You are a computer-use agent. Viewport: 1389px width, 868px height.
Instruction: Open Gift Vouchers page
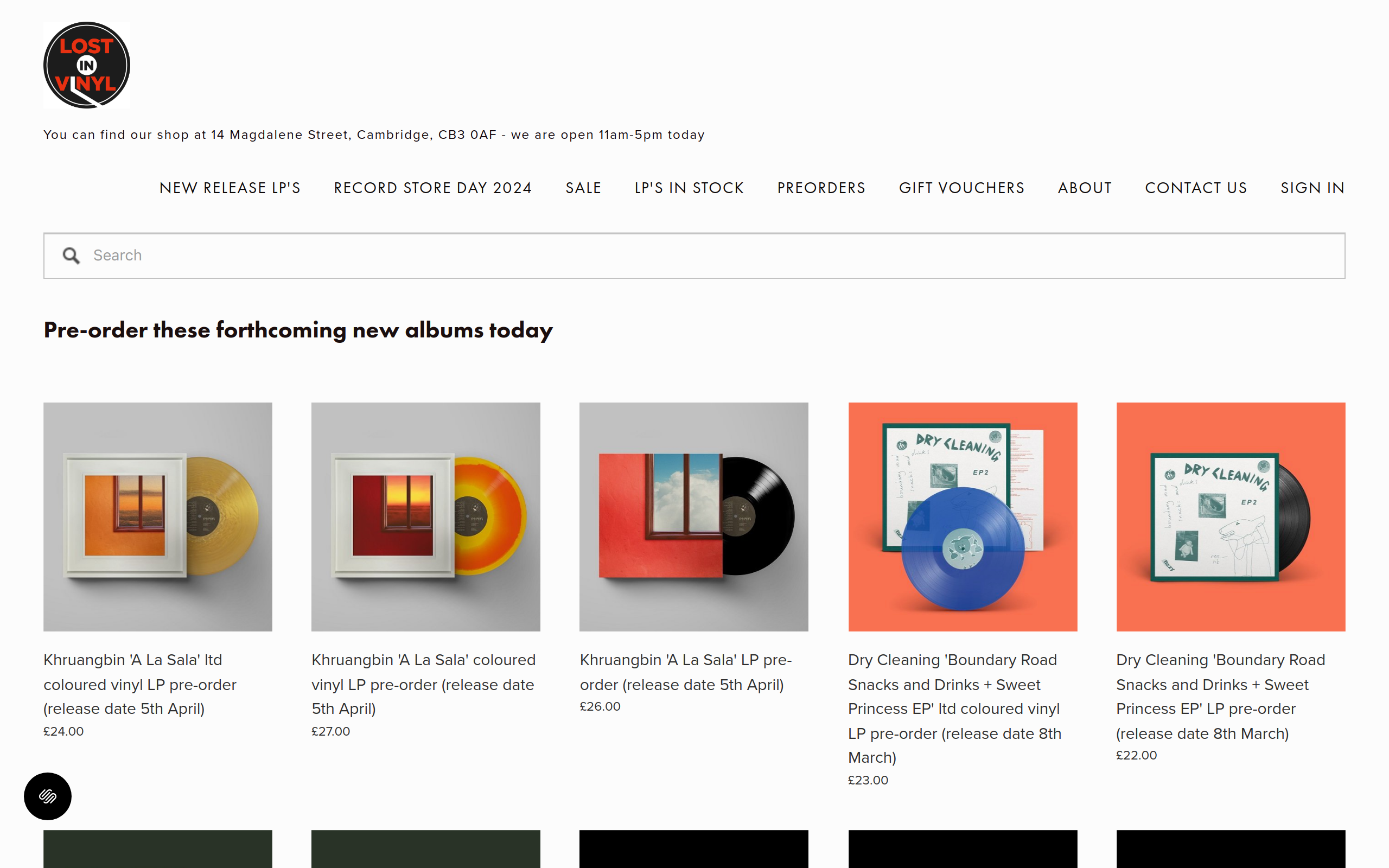point(961,188)
